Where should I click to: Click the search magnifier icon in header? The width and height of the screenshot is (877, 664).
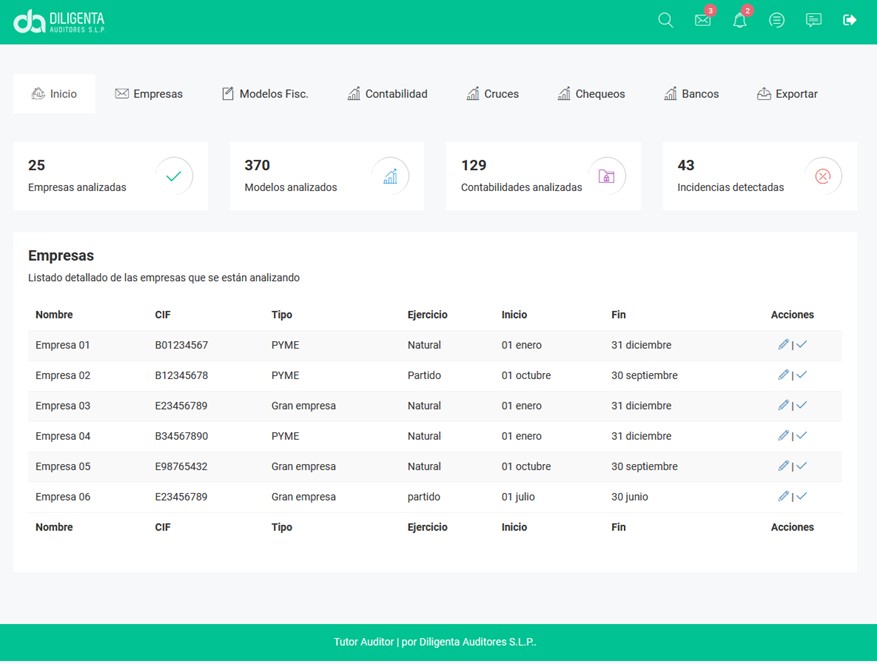[665, 20]
